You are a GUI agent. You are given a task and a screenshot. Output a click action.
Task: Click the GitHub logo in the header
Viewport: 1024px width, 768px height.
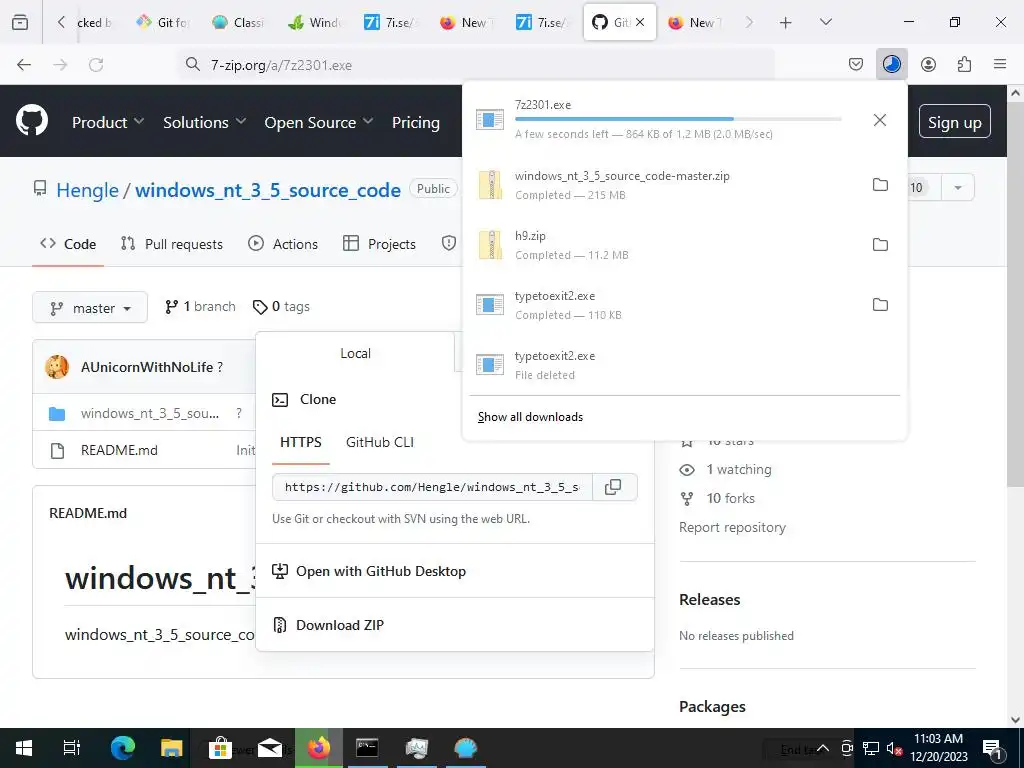pyautogui.click(x=32, y=121)
